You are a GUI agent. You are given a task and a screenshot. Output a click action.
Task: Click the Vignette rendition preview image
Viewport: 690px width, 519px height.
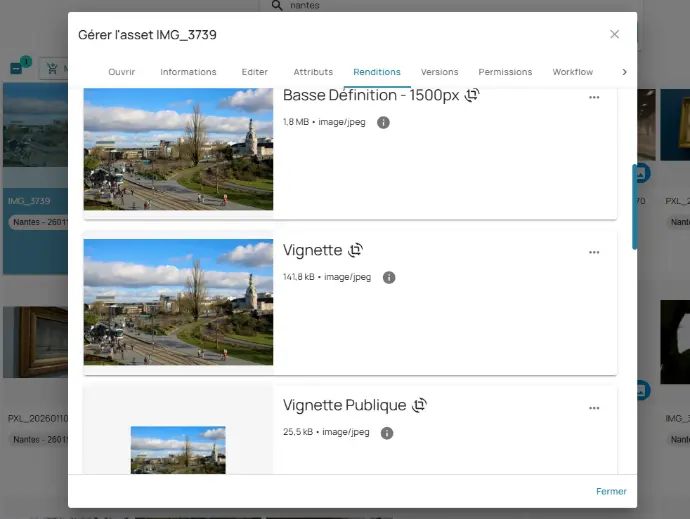(x=178, y=302)
